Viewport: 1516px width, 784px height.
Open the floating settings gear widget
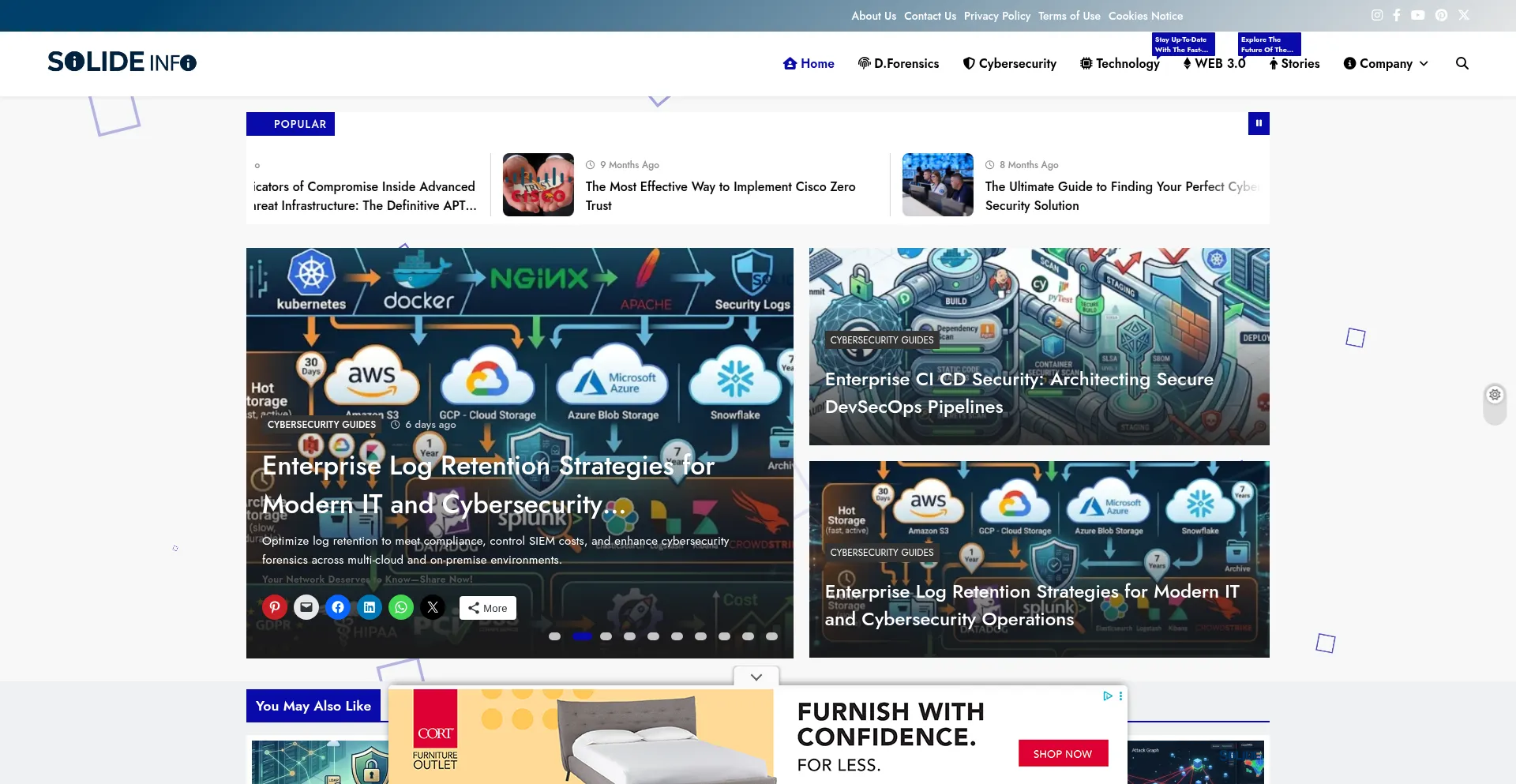tap(1495, 395)
